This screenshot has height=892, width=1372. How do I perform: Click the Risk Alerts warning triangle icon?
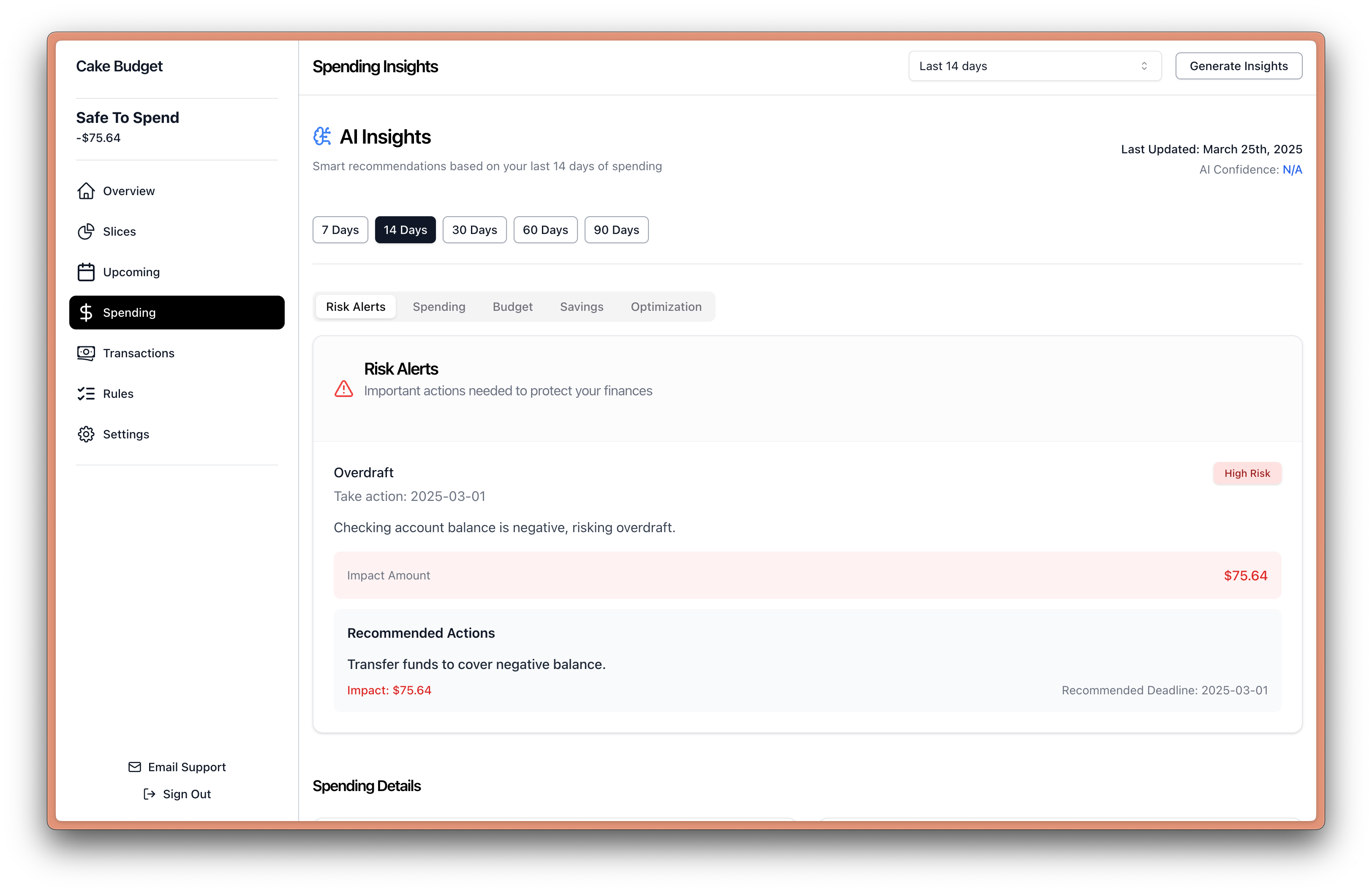tap(343, 389)
